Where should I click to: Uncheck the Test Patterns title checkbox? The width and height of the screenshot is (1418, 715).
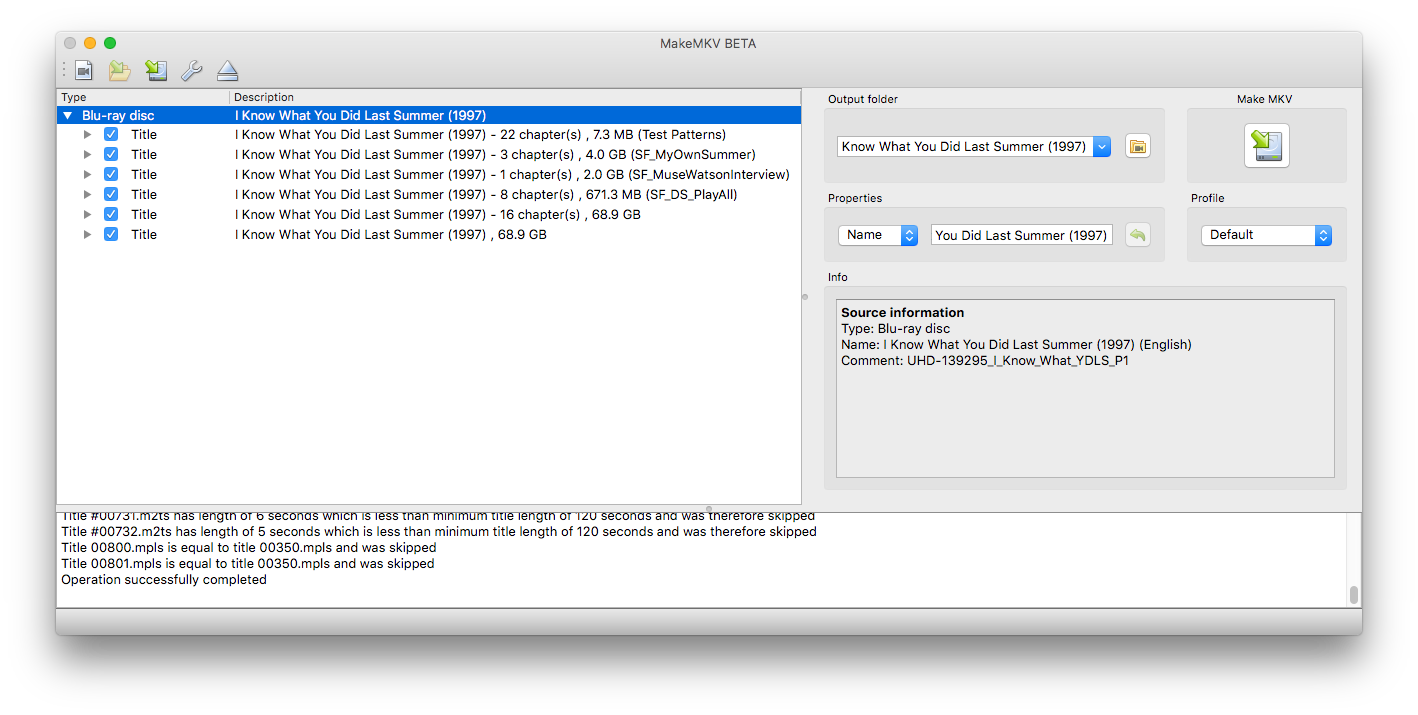pos(111,134)
